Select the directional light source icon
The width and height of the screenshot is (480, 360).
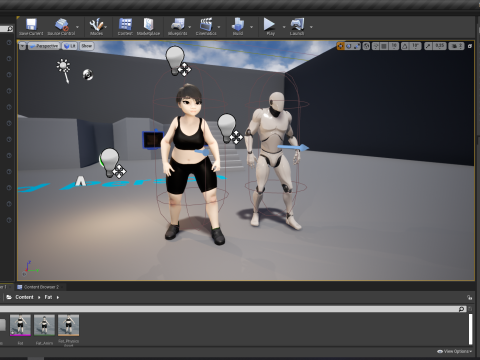coord(63,71)
